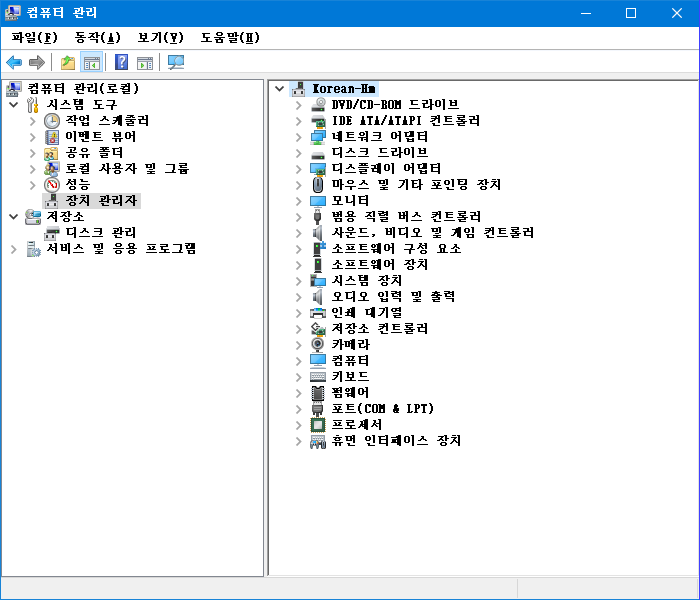Image resolution: width=700 pixels, height=600 pixels.
Task: Expand the 컴퓨터 category
Action: [x=299, y=361]
